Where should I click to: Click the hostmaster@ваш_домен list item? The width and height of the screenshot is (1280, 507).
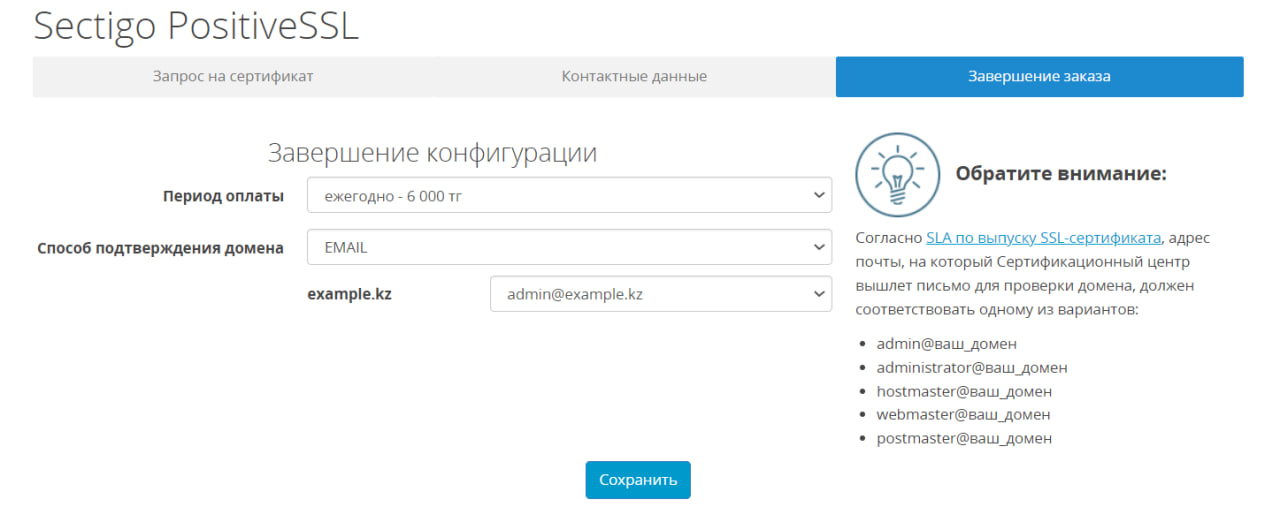(964, 392)
